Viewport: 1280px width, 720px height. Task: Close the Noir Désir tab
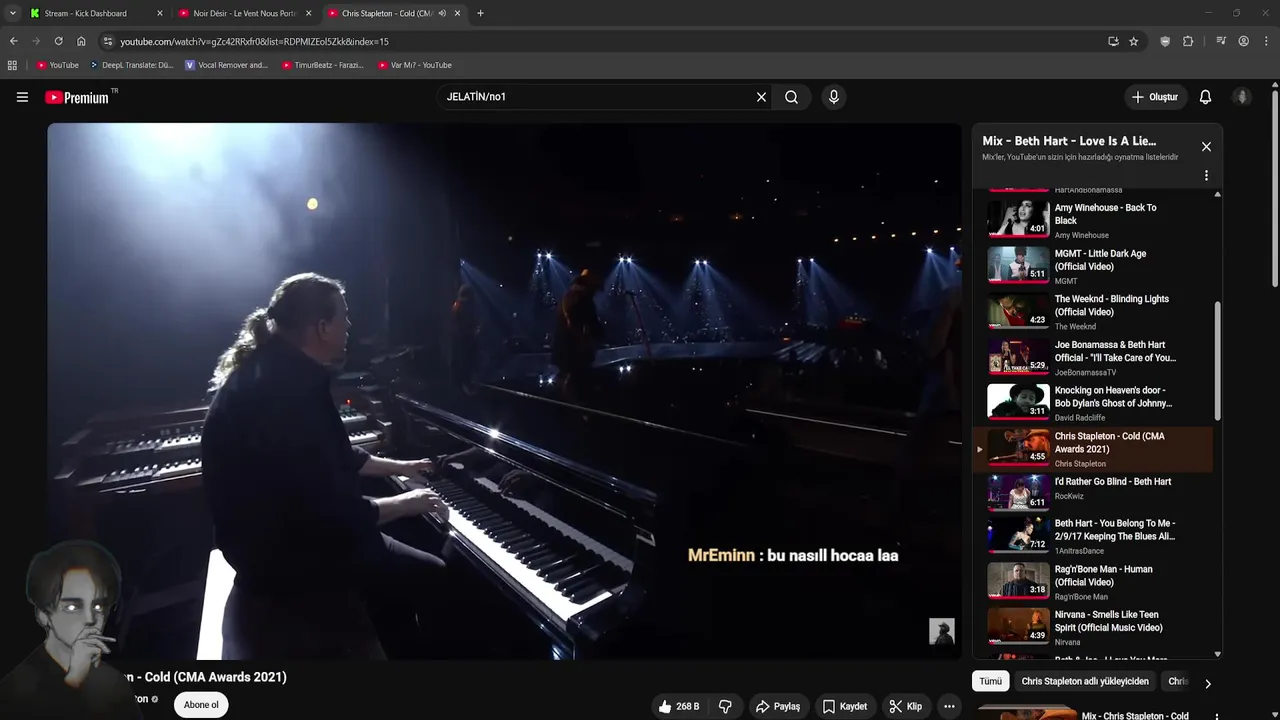pyautogui.click(x=308, y=14)
